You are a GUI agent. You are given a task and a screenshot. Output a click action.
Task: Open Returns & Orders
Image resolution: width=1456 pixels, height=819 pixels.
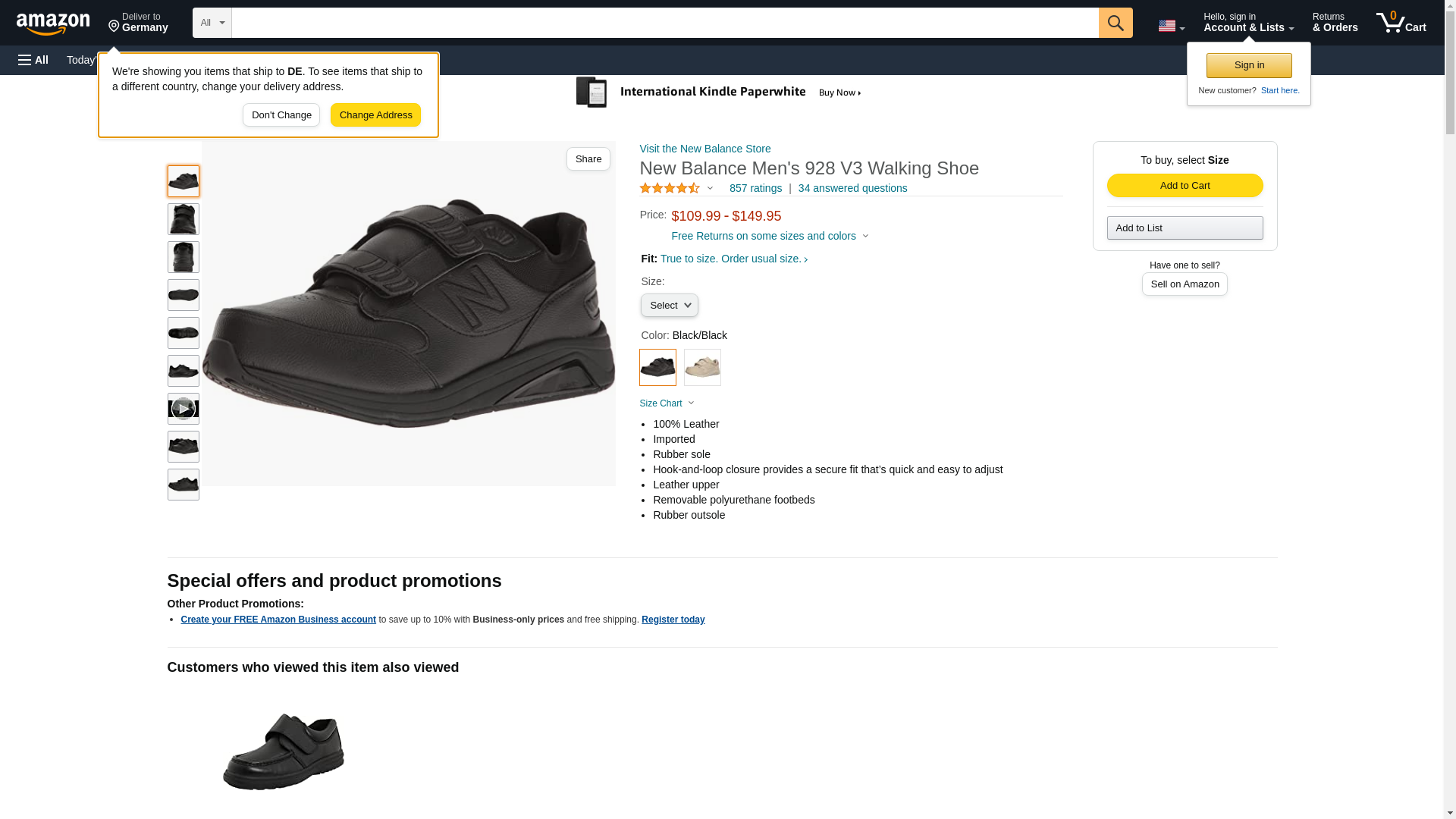pyautogui.click(x=1335, y=23)
